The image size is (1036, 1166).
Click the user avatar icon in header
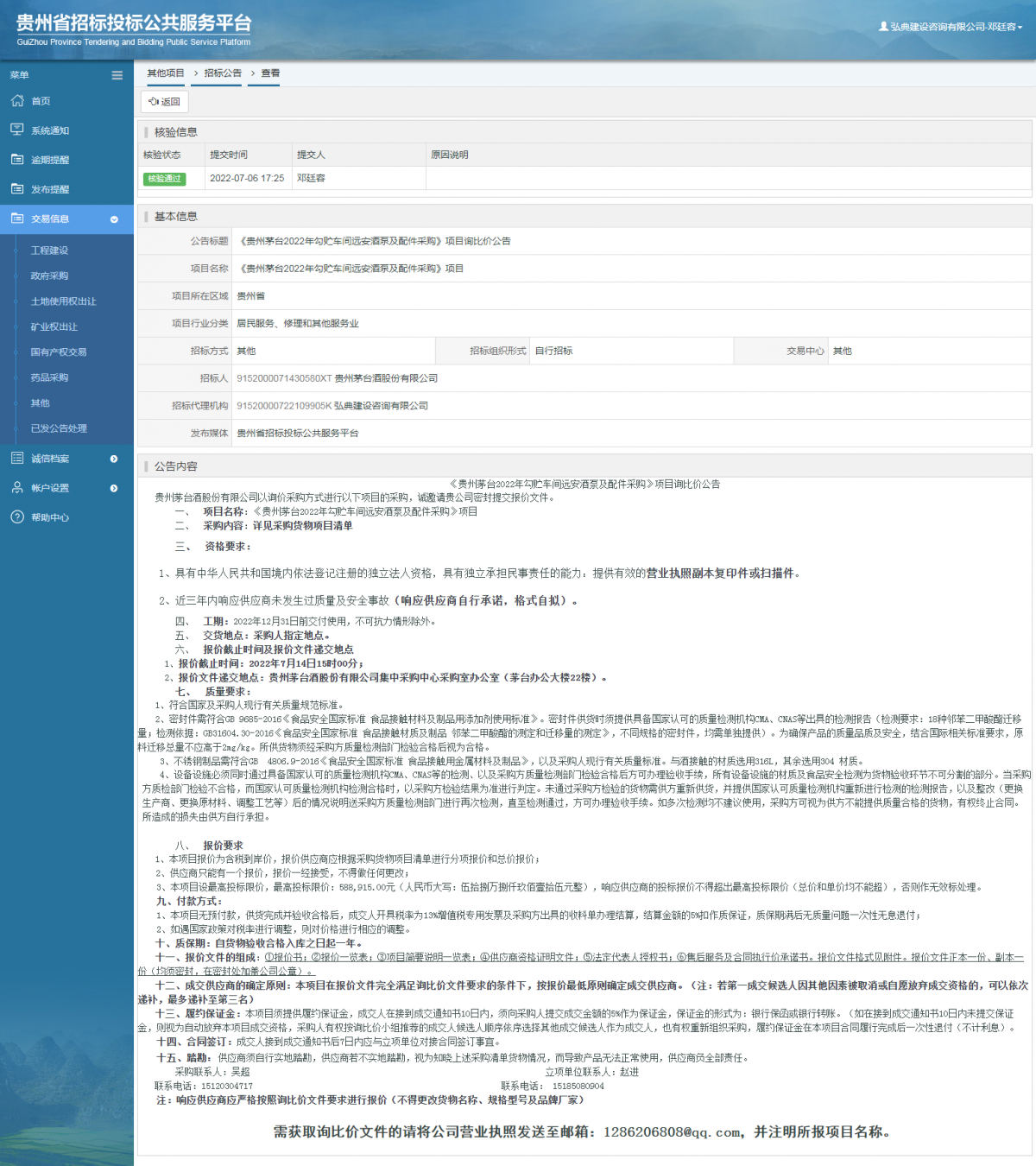[x=883, y=27]
